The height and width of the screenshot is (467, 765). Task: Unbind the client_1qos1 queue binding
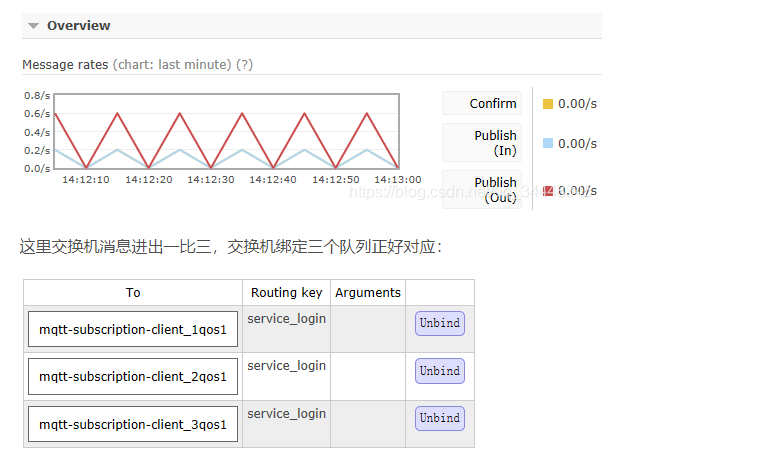pos(440,323)
